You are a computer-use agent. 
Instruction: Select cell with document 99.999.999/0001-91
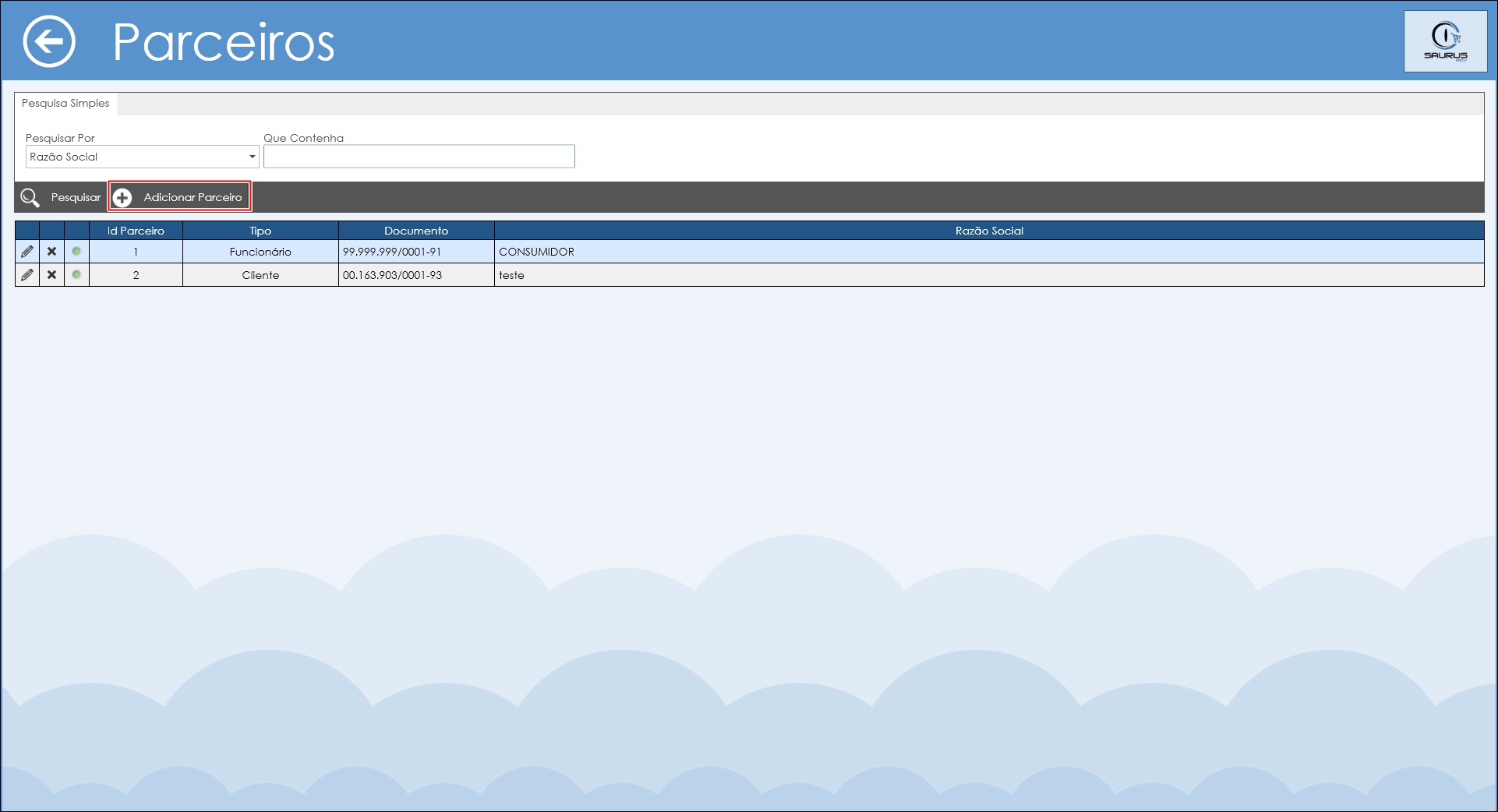[416, 252]
